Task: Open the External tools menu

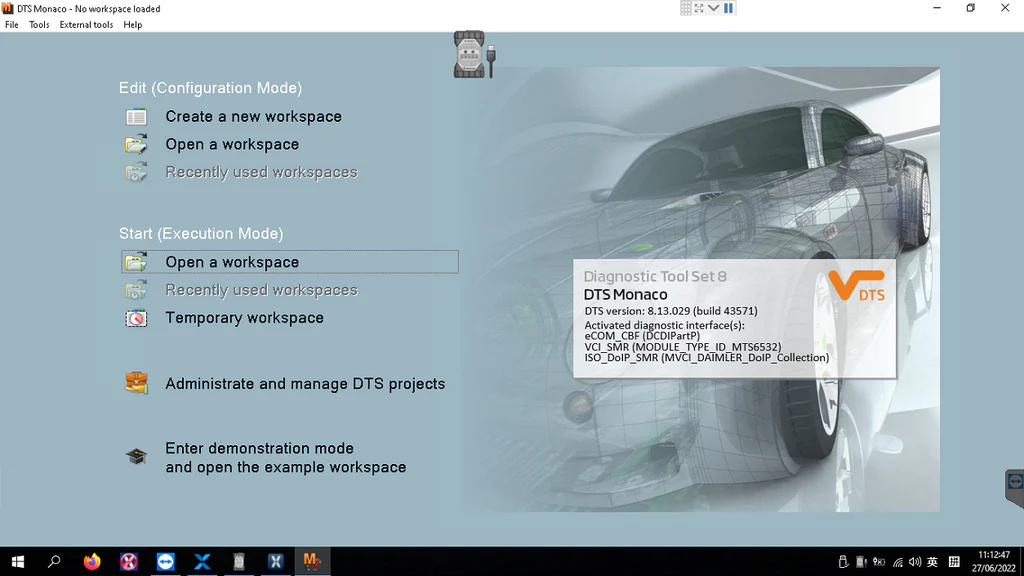Action: point(86,25)
